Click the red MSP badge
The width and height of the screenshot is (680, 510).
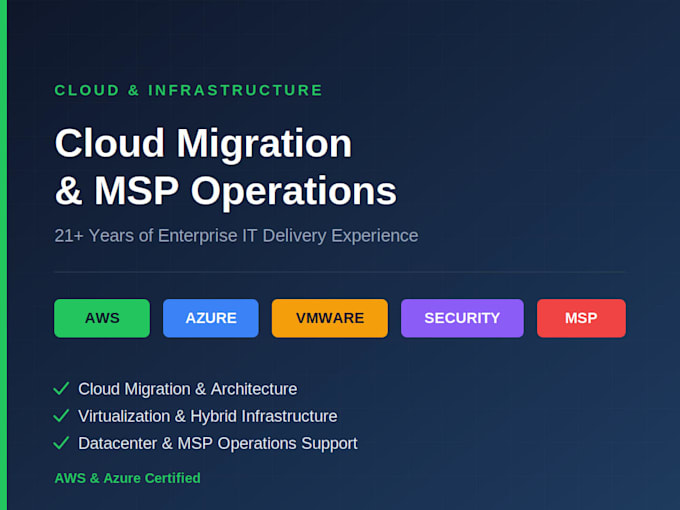[581, 318]
